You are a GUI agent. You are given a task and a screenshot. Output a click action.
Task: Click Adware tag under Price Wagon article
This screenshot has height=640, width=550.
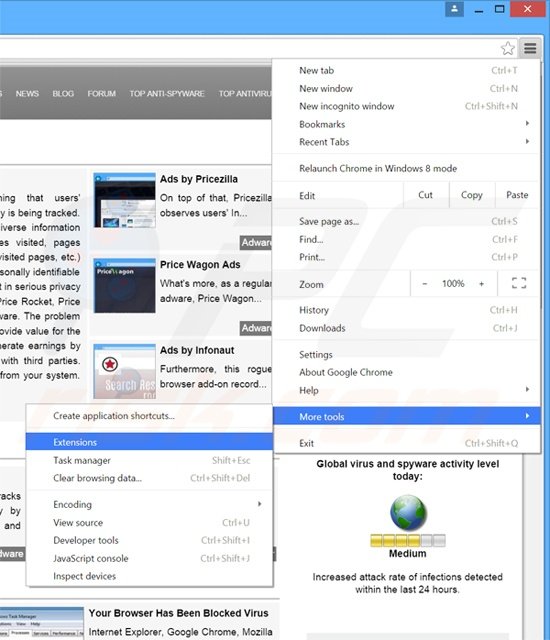[x=256, y=328]
